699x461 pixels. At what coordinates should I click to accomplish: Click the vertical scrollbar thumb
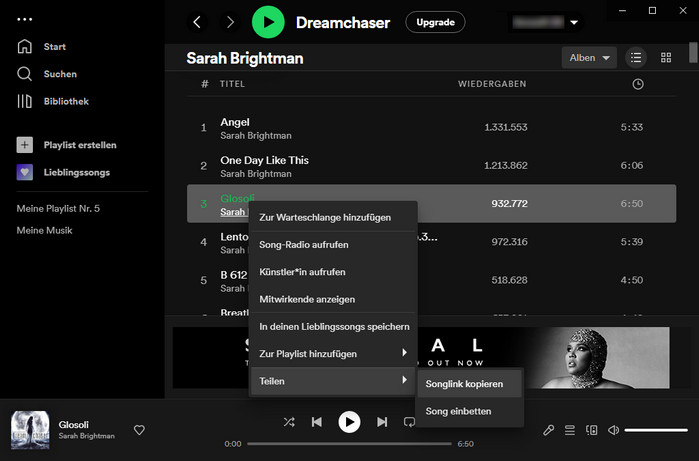693,53
